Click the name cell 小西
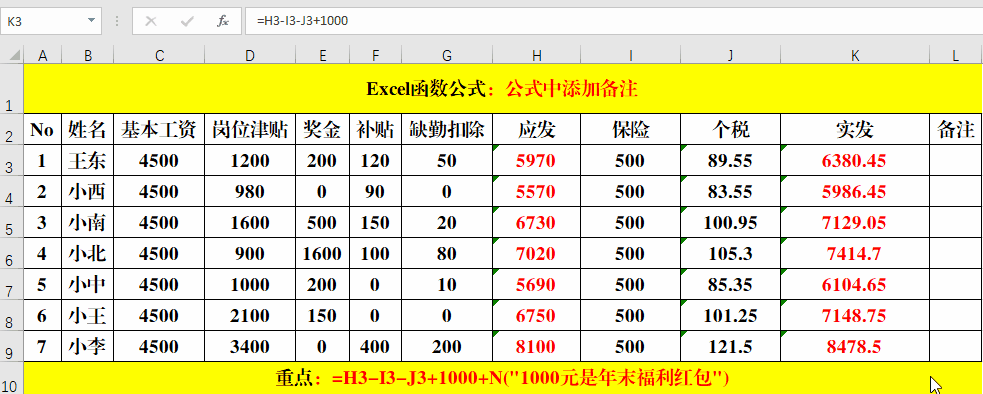 coord(88,191)
